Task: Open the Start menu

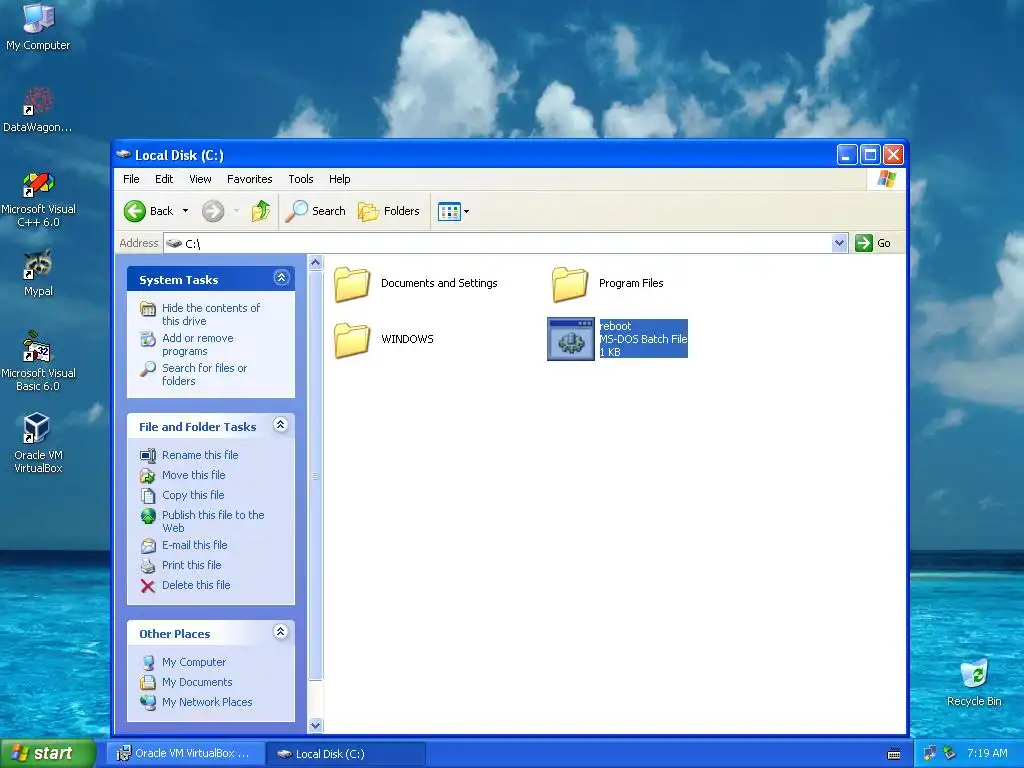Action: [46, 753]
